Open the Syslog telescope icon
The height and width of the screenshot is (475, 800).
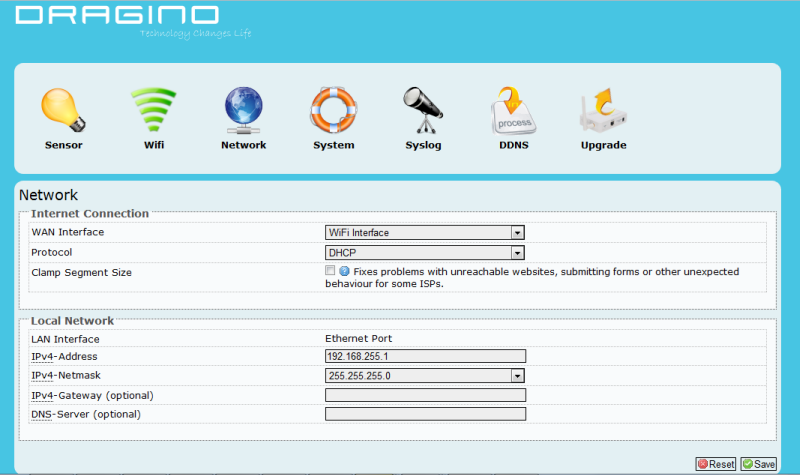(x=423, y=110)
